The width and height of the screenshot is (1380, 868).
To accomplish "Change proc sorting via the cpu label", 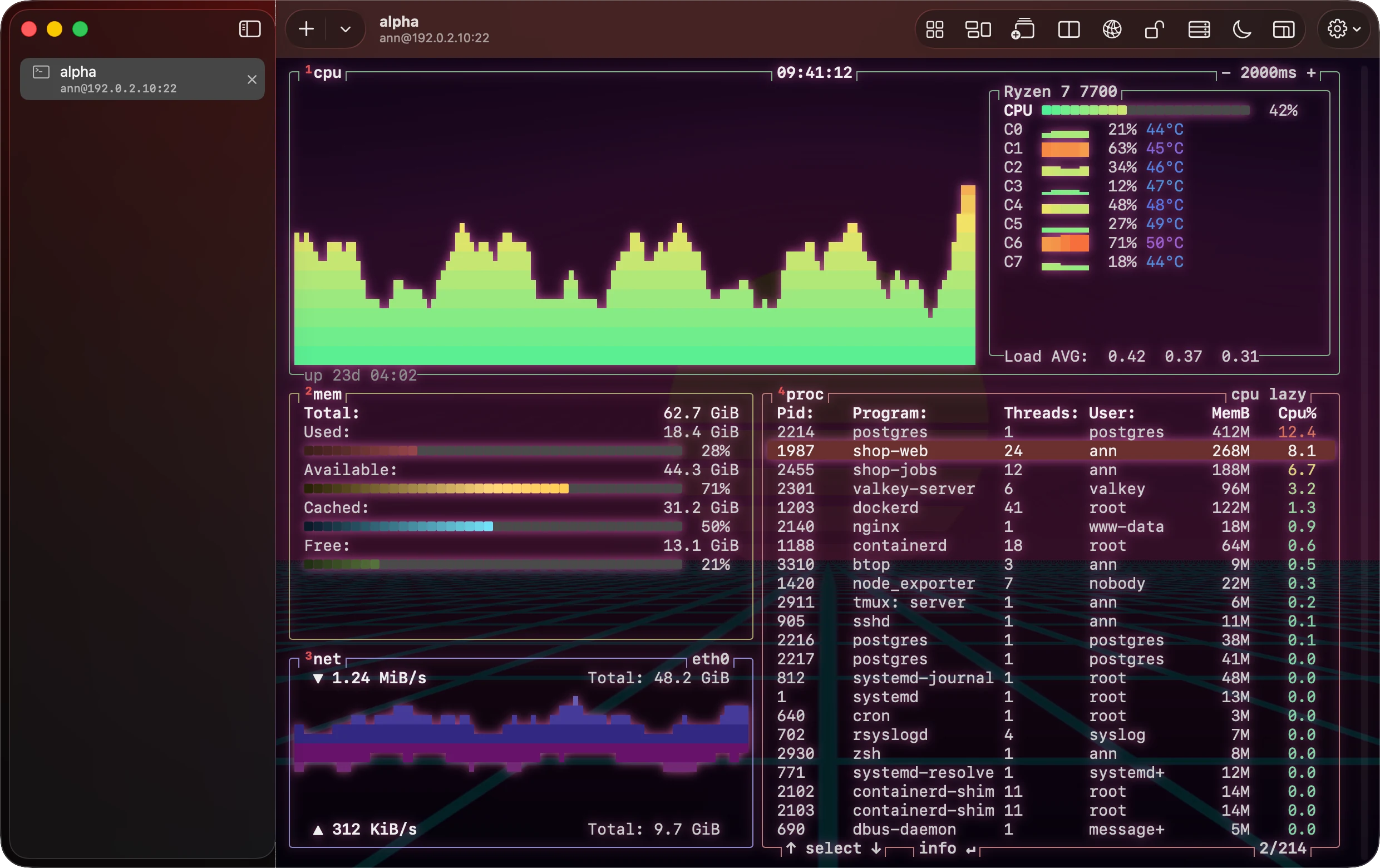I will [1245, 394].
